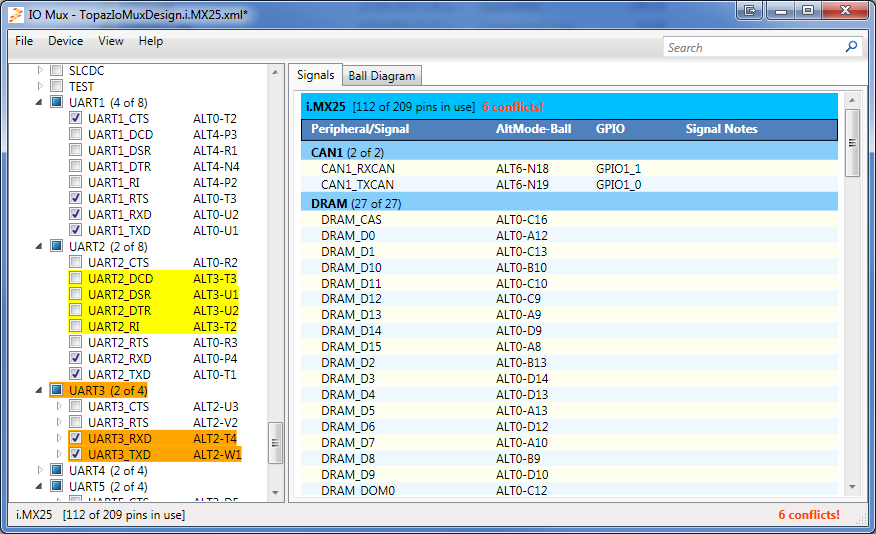Screen dimensions: 876x534
Task: Click the Peripheral/Signal column header
Action: click(360, 129)
